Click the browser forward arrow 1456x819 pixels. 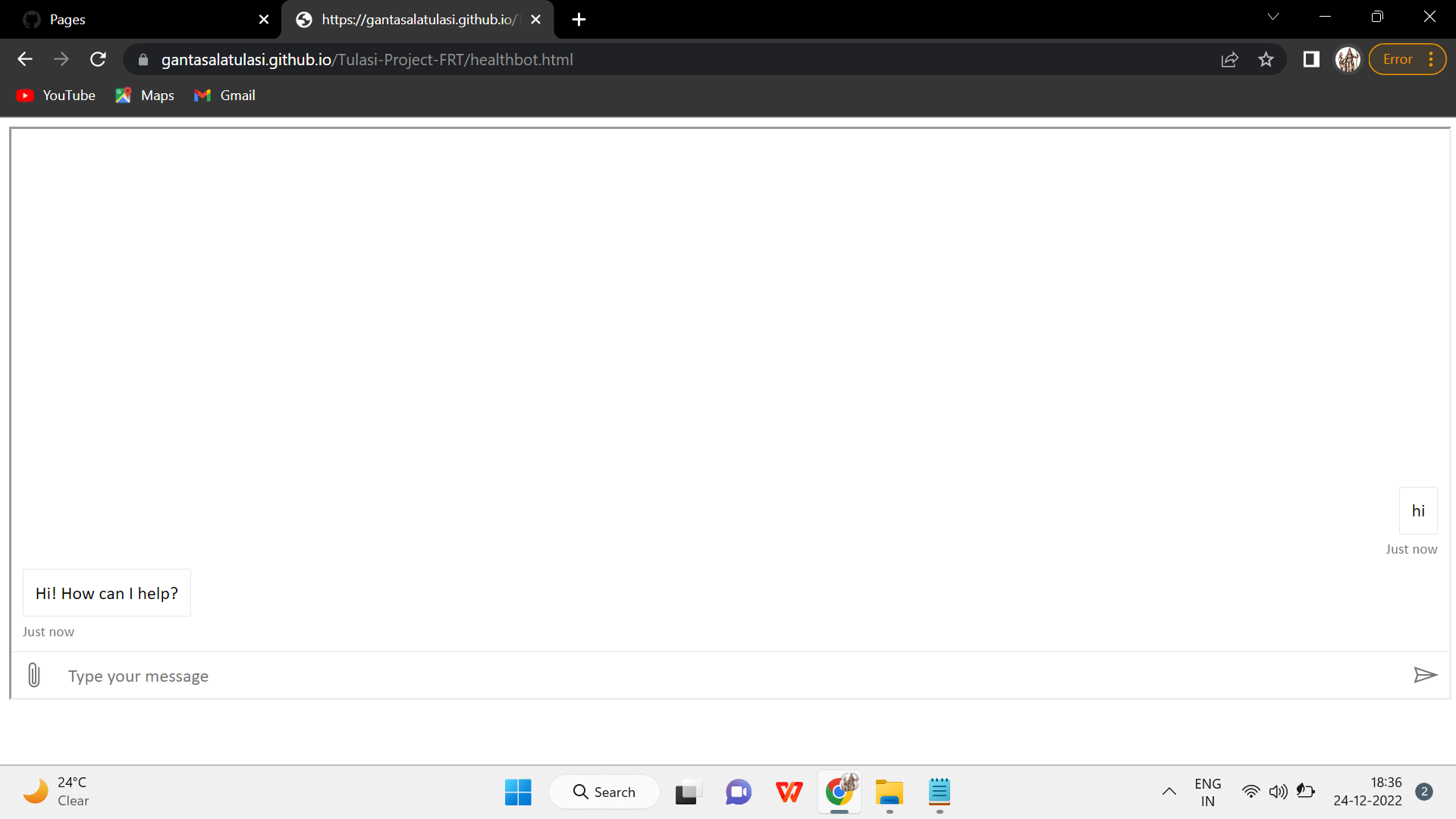[61, 59]
